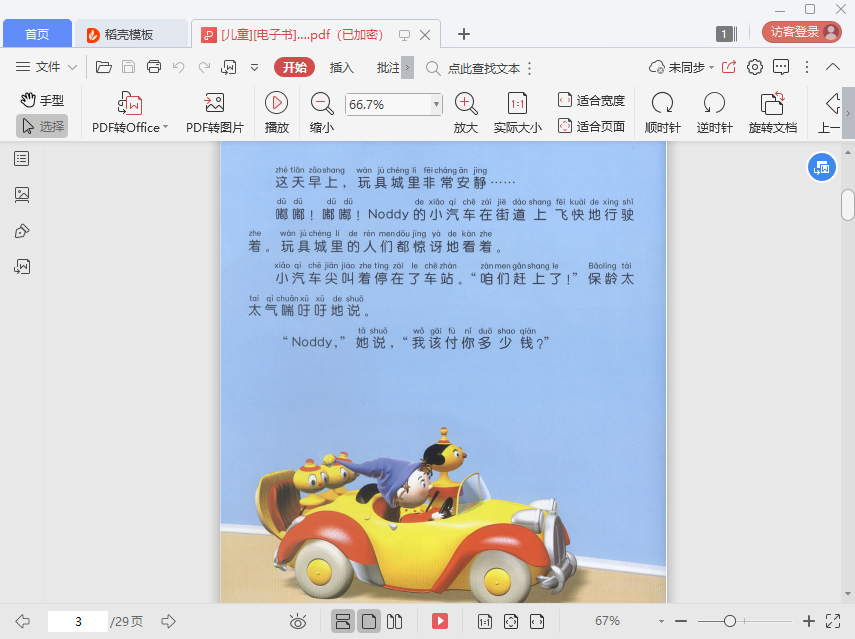
Task: Choose 适合页面 fit page
Action: (x=591, y=126)
